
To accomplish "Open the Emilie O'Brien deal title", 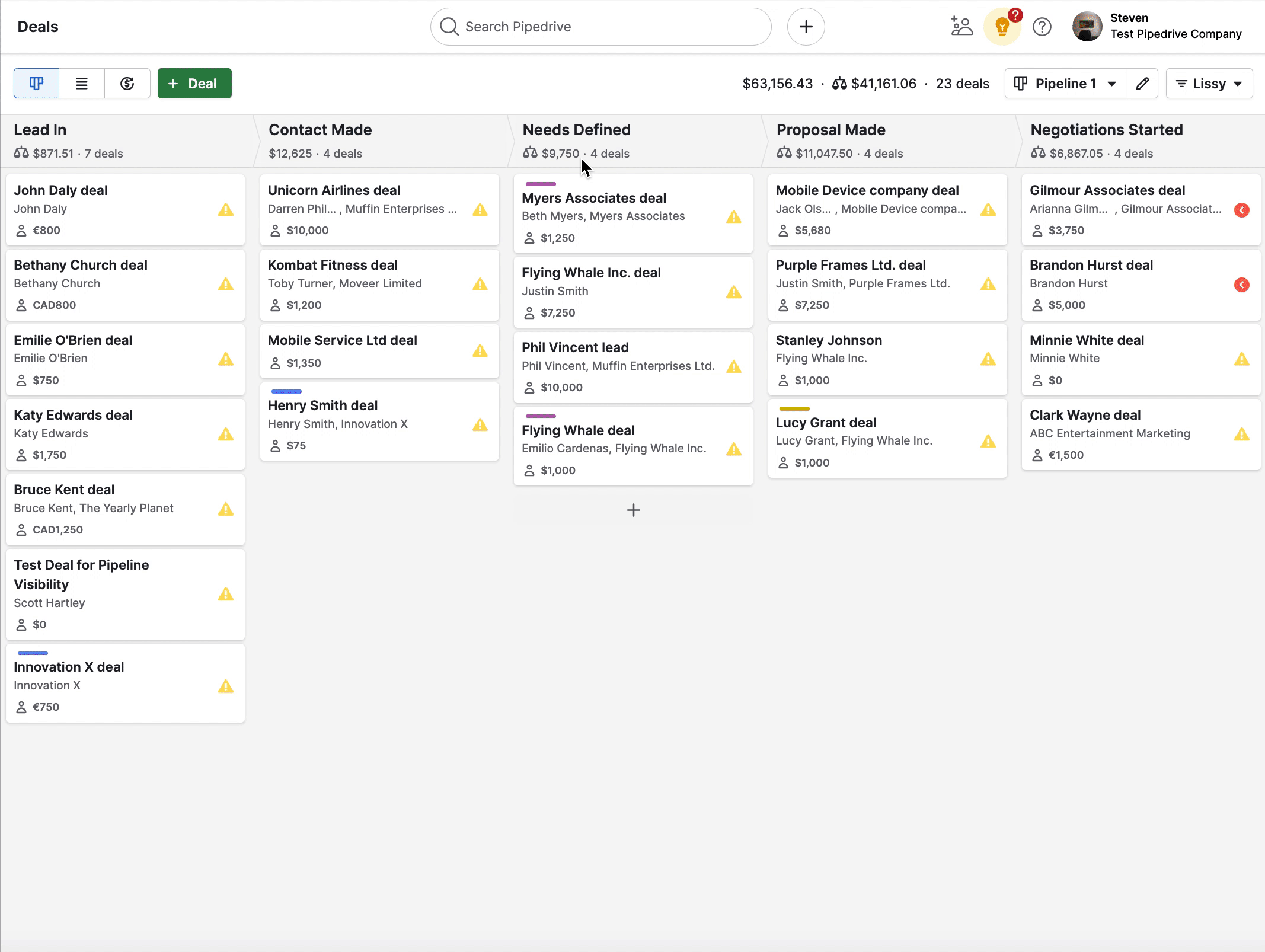I will 73,340.
